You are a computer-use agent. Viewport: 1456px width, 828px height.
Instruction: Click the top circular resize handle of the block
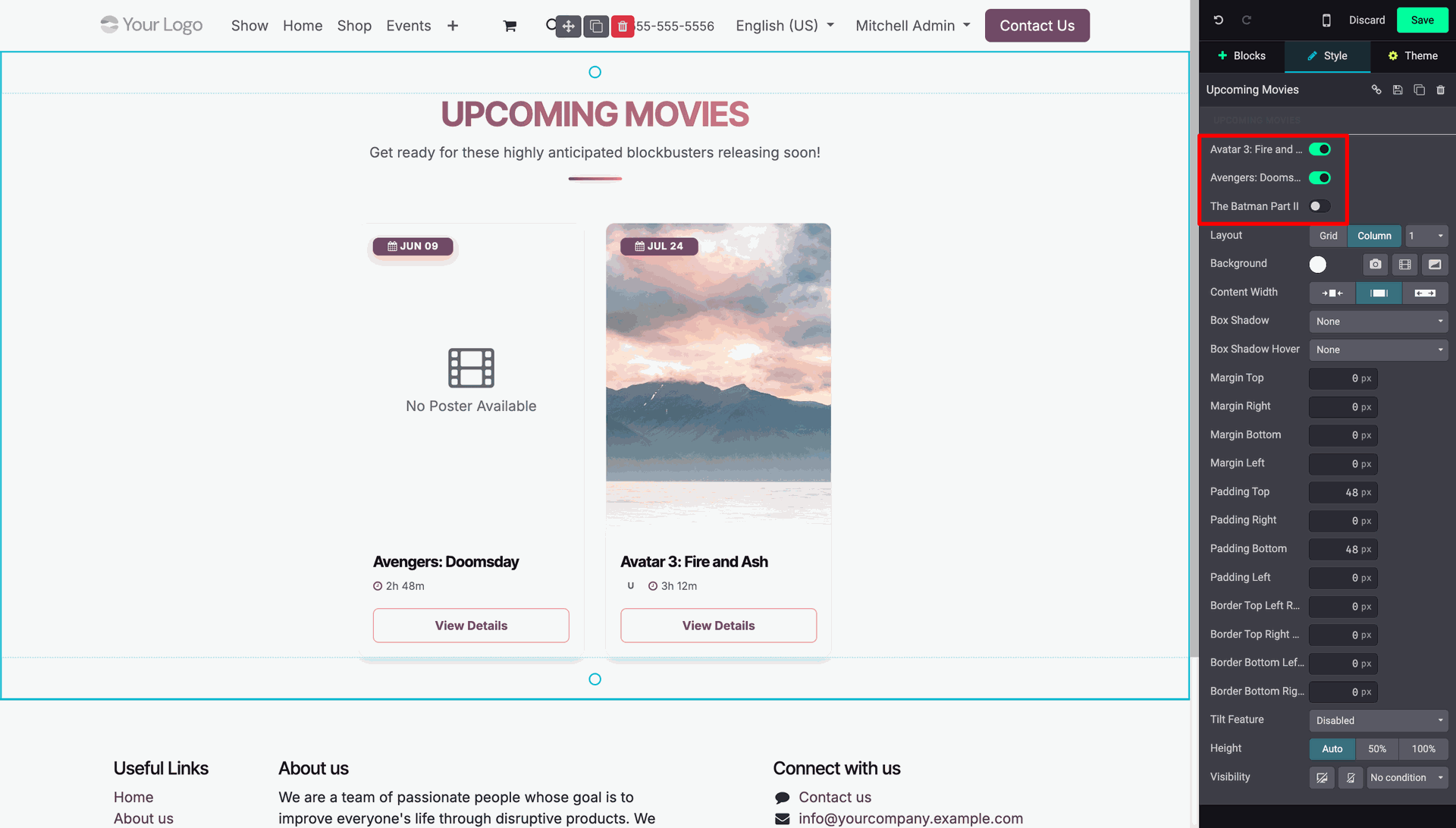point(595,72)
